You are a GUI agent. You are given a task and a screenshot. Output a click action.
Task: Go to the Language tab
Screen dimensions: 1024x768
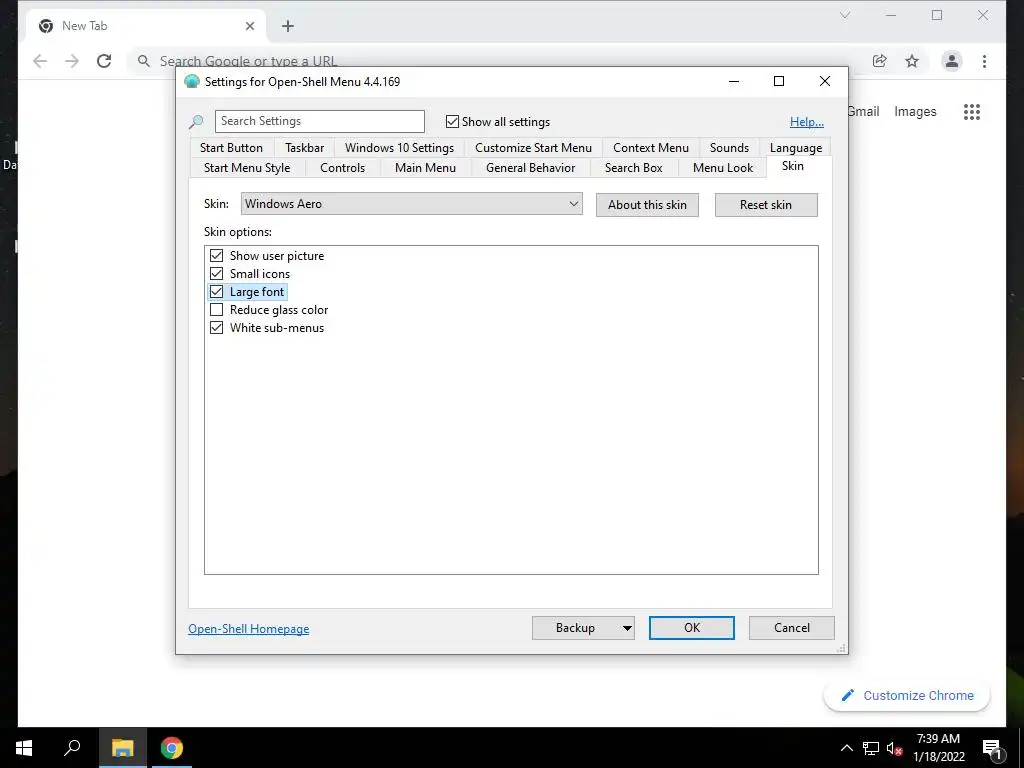[x=795, y=148]
